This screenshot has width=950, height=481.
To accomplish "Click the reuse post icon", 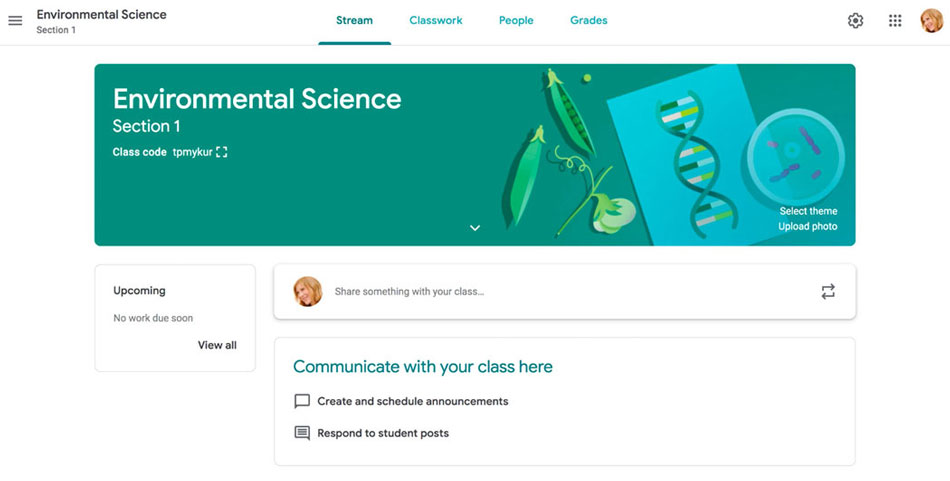I will (x=828, y=292).
